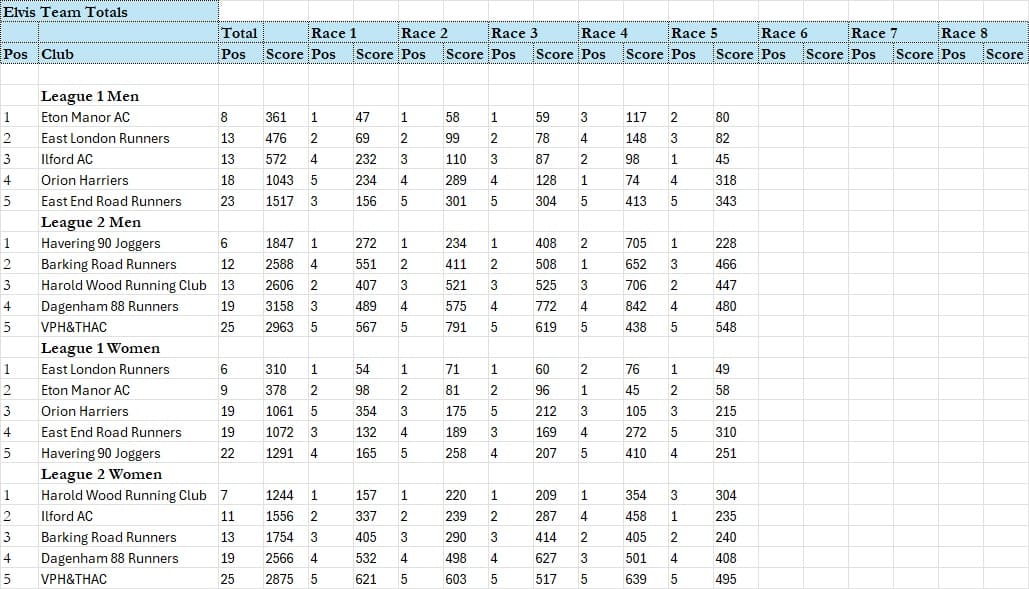Select the 'Elvis Team Totals' title cell

point(110,11)
